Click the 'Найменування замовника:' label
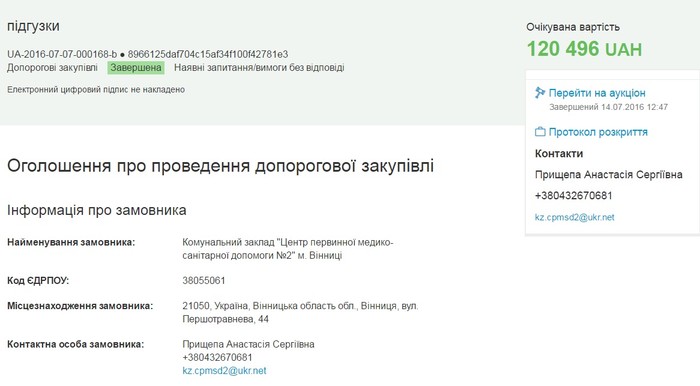This screenshot has height=386, width=700. (x=71, y=243)
